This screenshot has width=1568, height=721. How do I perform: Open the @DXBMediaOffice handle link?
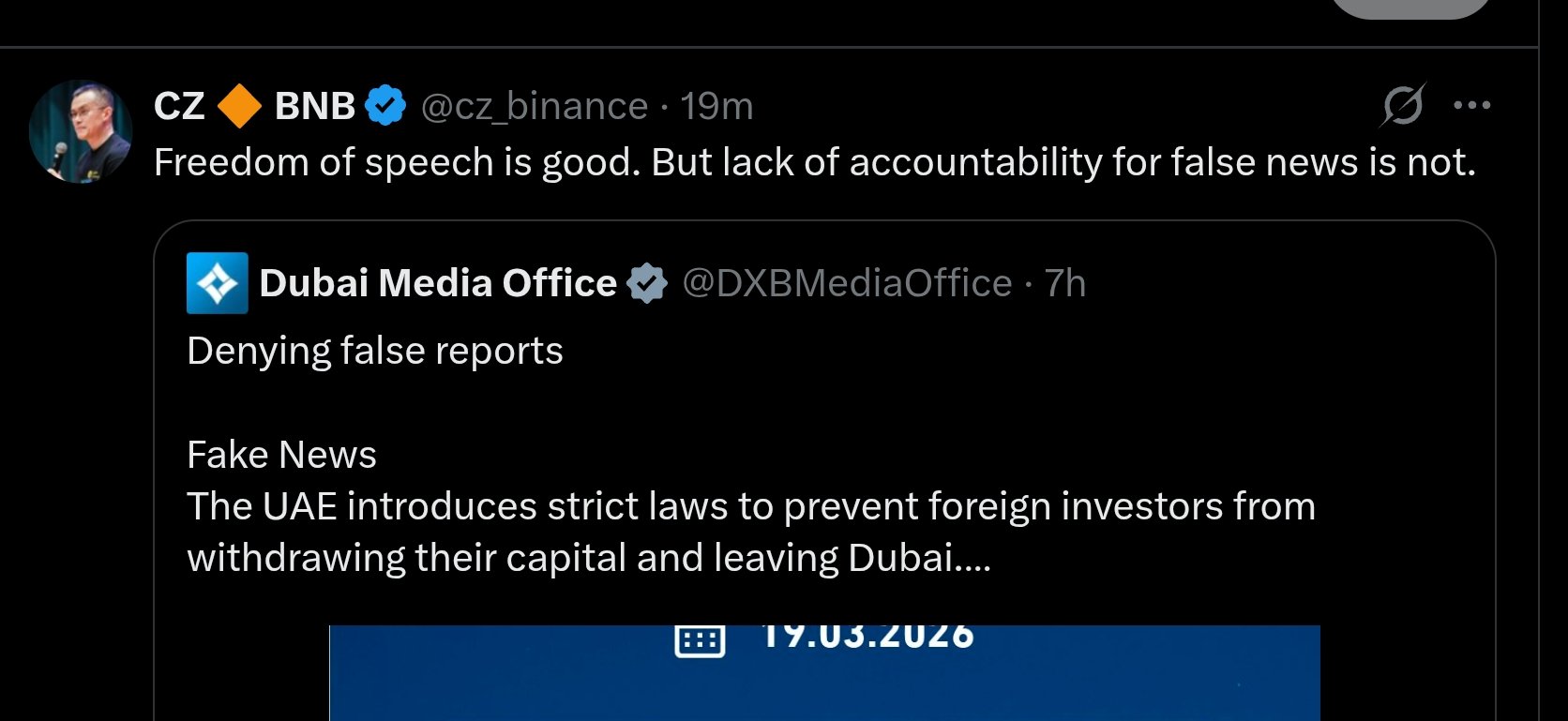847,283
